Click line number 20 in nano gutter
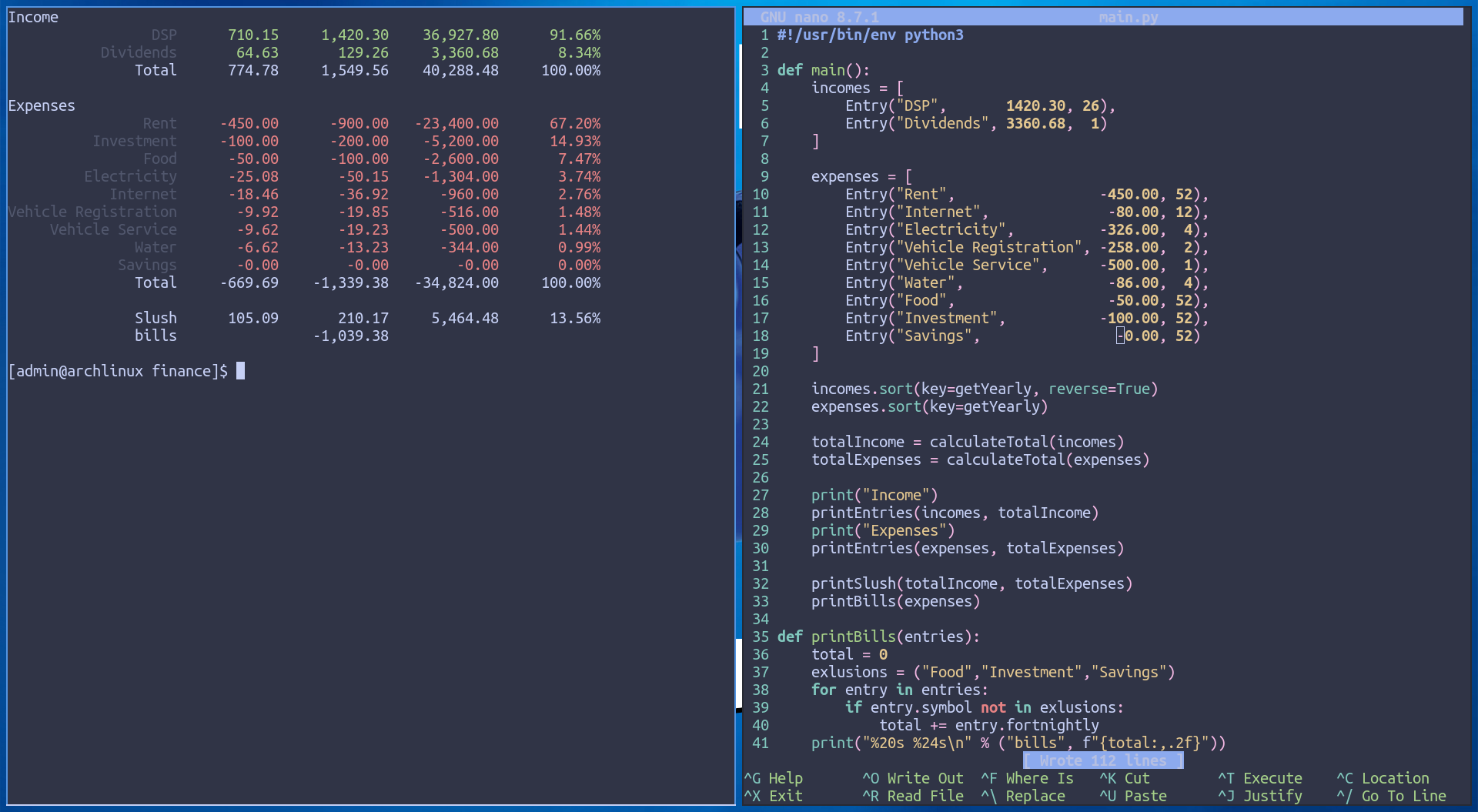1478x812 pixels. 761,371
